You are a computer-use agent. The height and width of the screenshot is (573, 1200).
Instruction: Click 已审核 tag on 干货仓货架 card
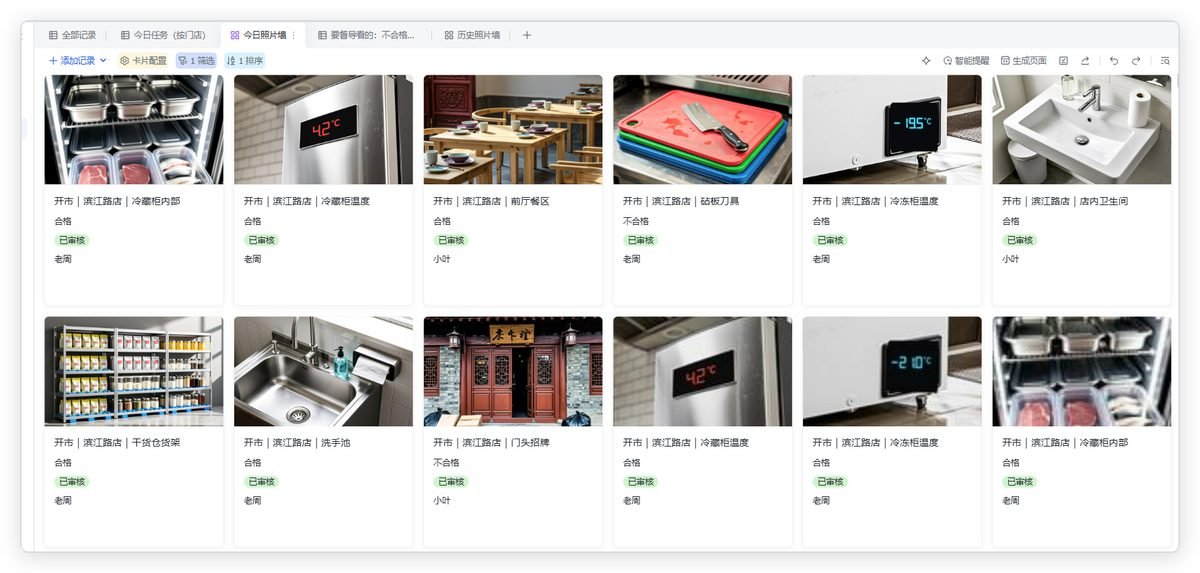tap(72, 481)
